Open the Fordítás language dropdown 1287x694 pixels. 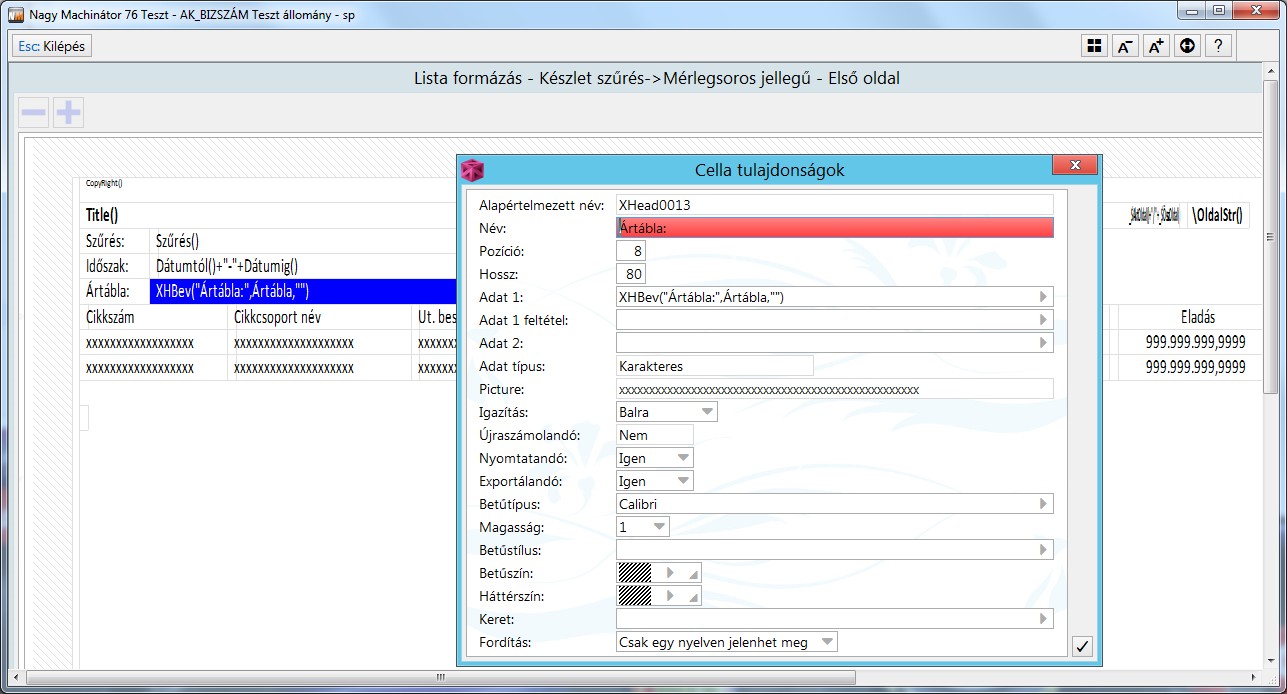826,642
